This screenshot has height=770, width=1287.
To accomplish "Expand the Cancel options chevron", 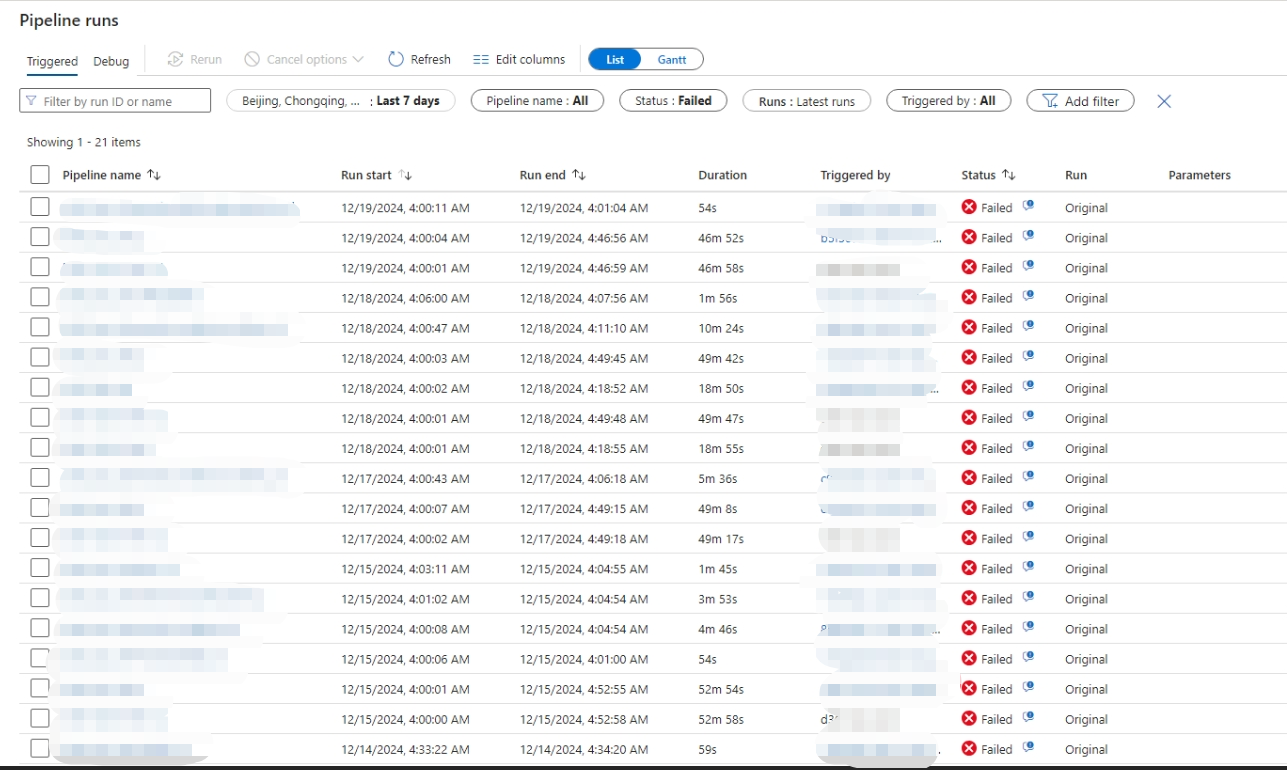I will tap(358, 60).
